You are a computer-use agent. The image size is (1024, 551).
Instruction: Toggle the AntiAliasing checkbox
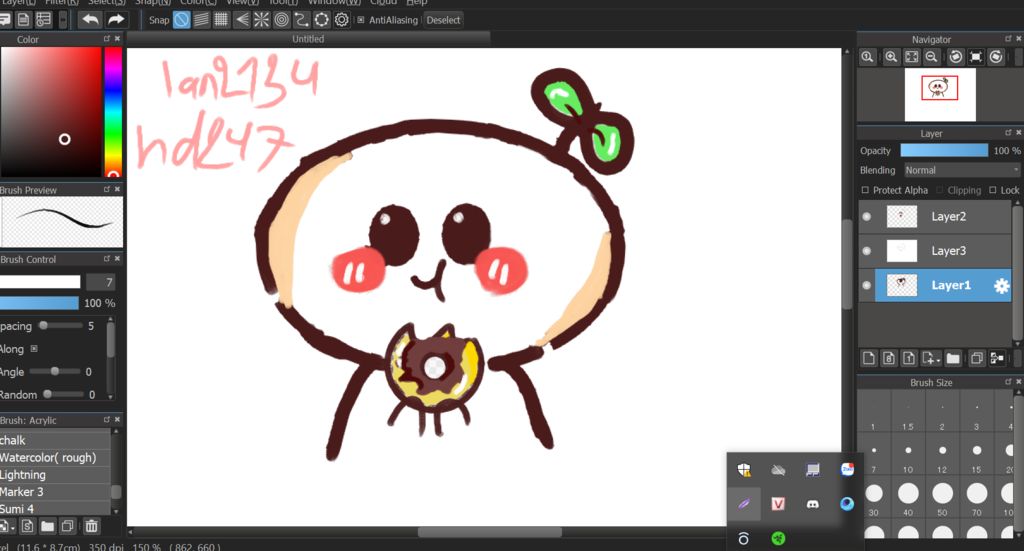360,20
